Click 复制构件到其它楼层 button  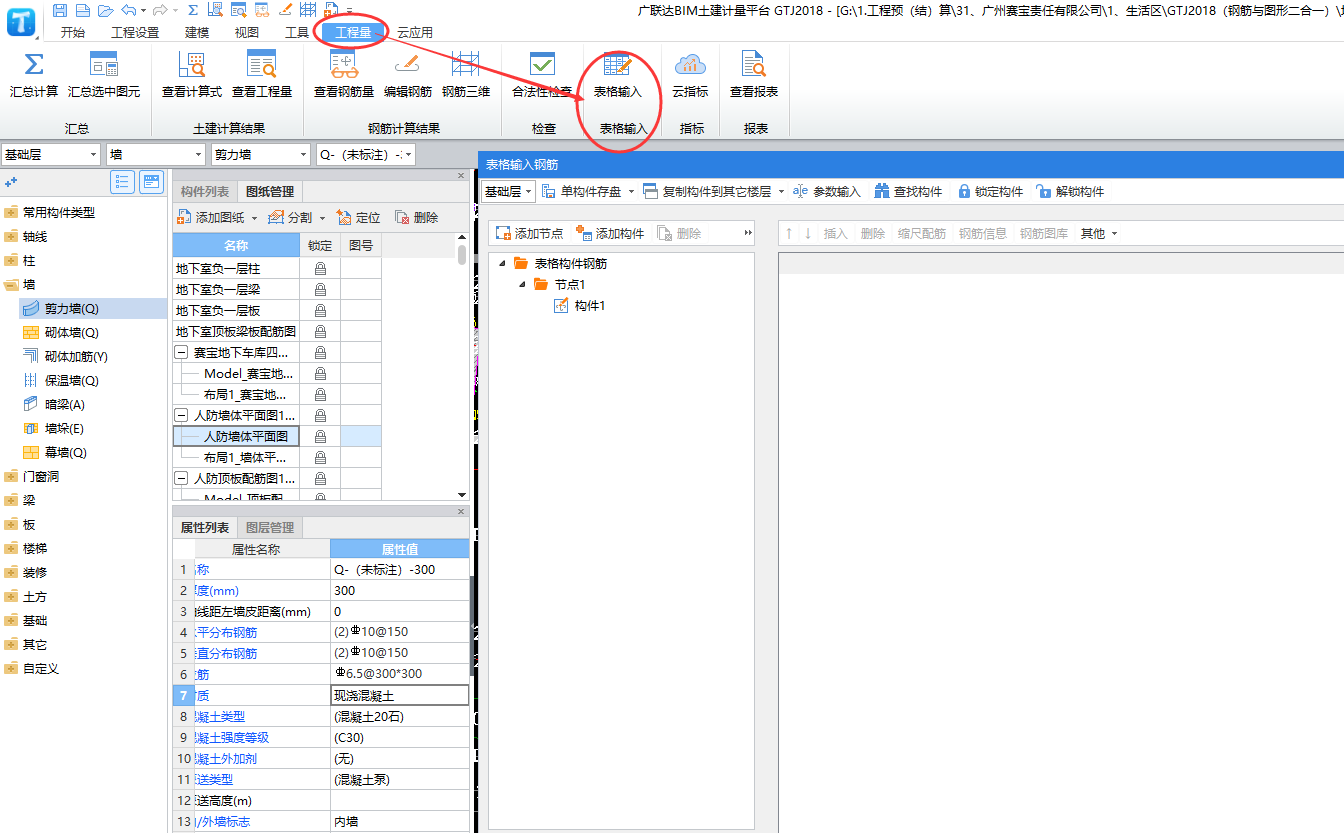(x=714, y=191)
